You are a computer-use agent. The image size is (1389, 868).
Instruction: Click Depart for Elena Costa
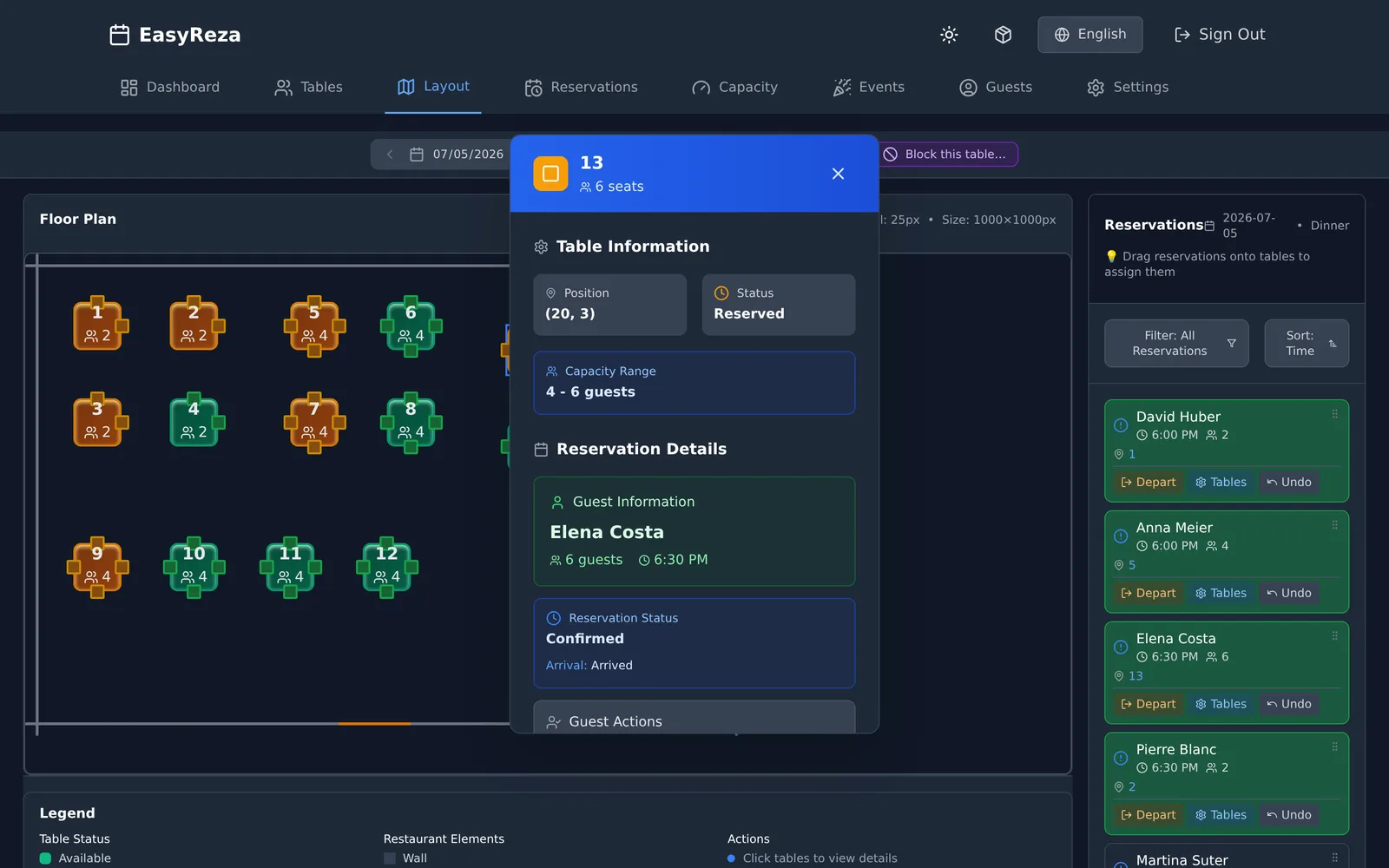[x=1148, y=705]
